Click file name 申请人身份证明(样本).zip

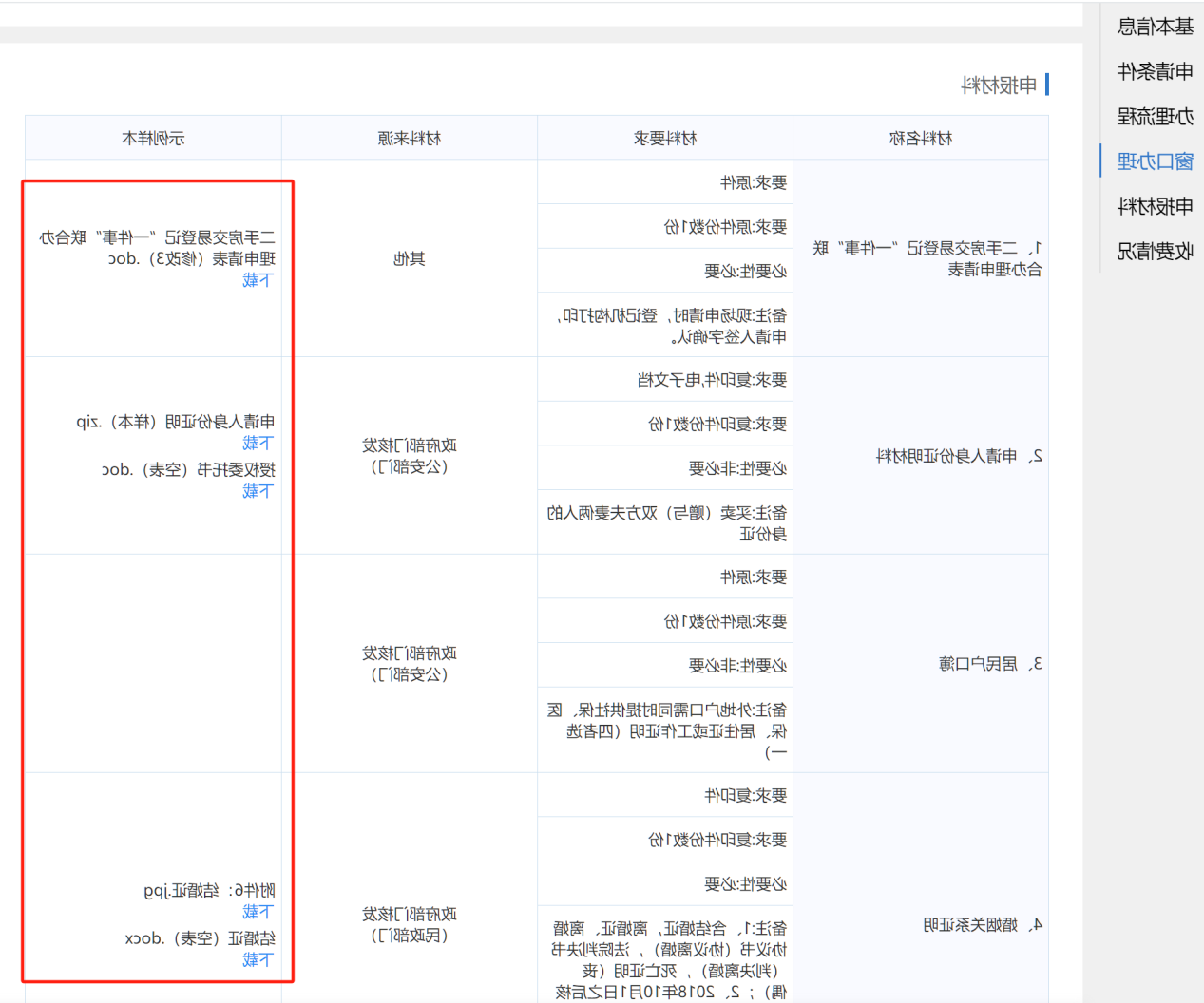coord(176,422)
